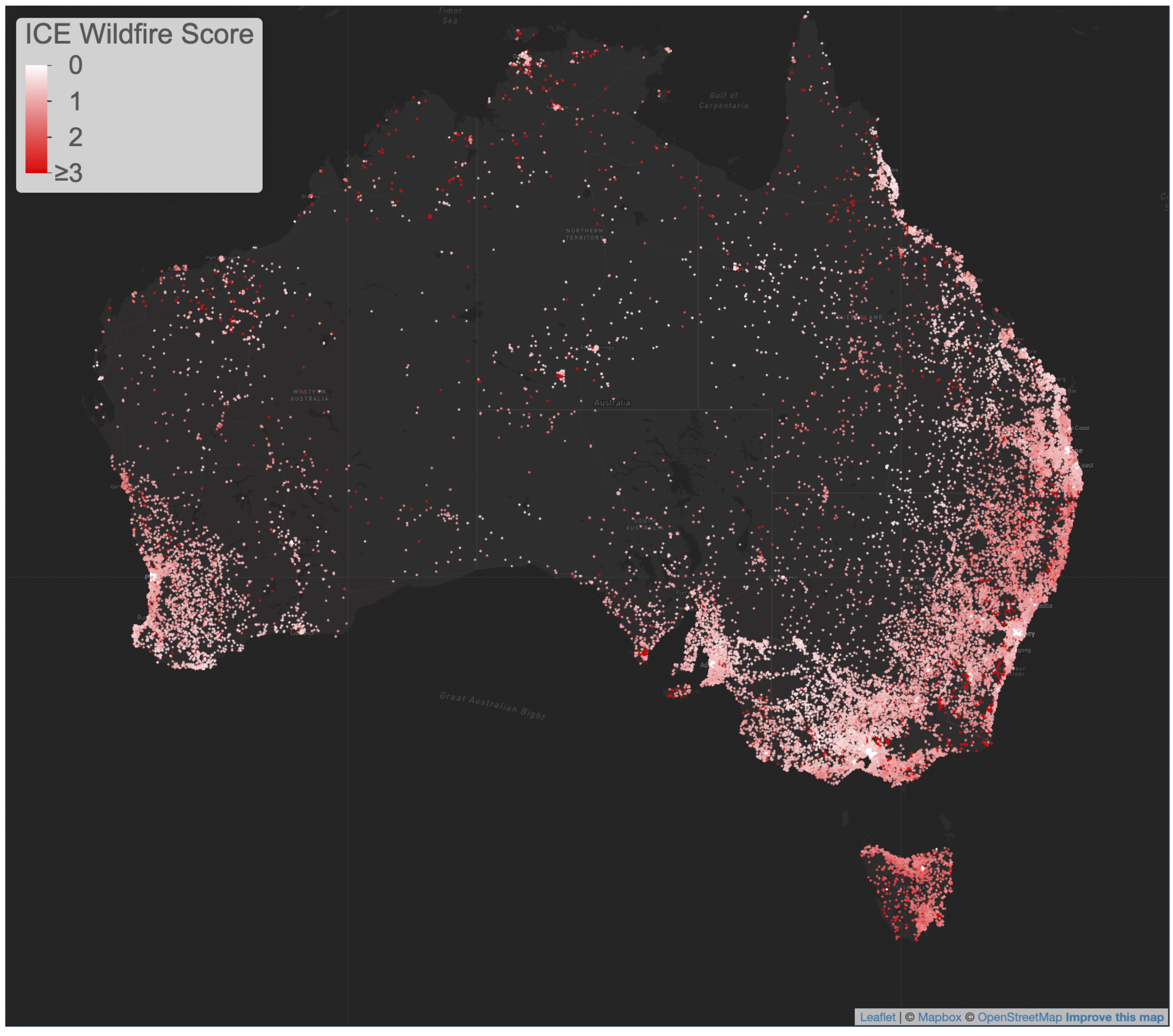Screen dimensions: 1173x1036
Task: Click the Northern Territory state label
Action: coord(584,234)
